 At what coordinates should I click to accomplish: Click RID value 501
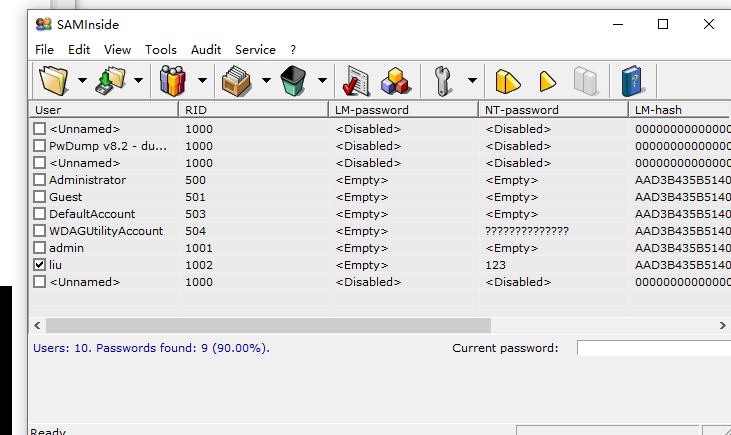195,197
